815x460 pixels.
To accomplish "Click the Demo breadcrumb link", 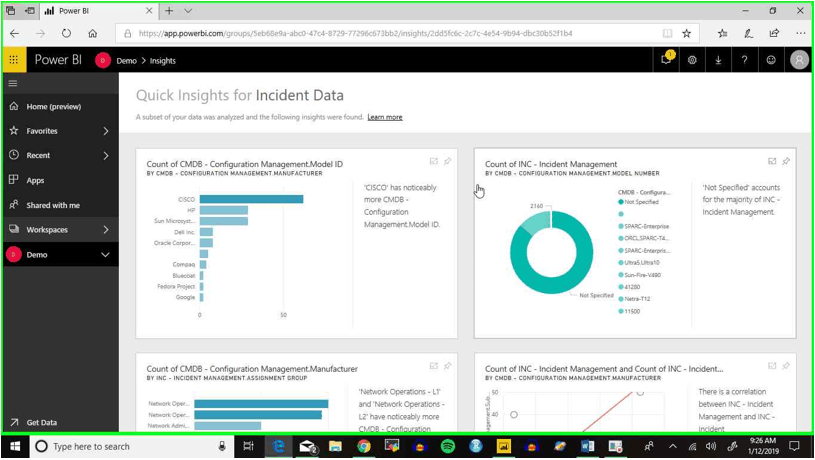I will tap(126, 61).
